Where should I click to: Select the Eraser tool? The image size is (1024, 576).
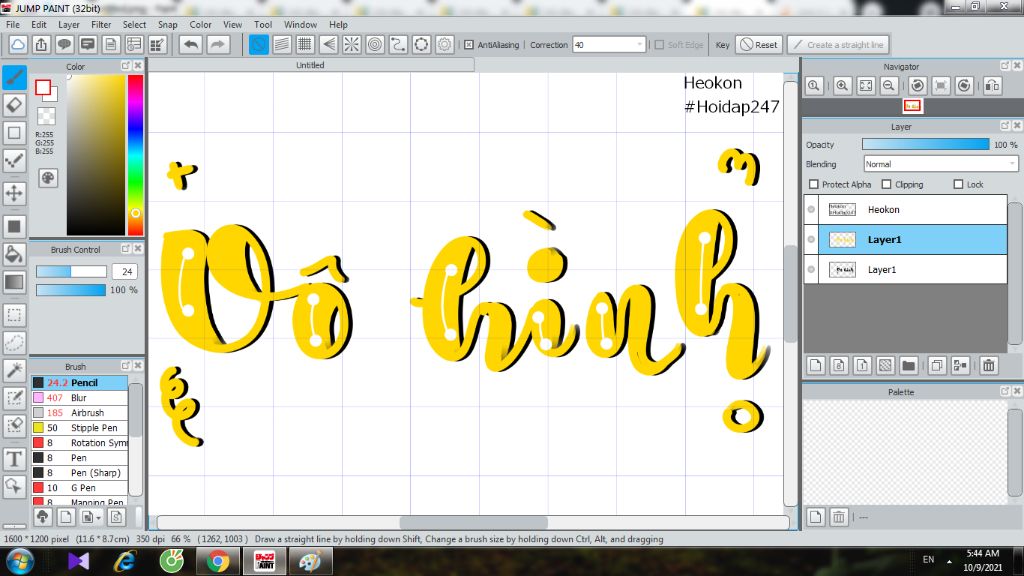pos(14,105)
